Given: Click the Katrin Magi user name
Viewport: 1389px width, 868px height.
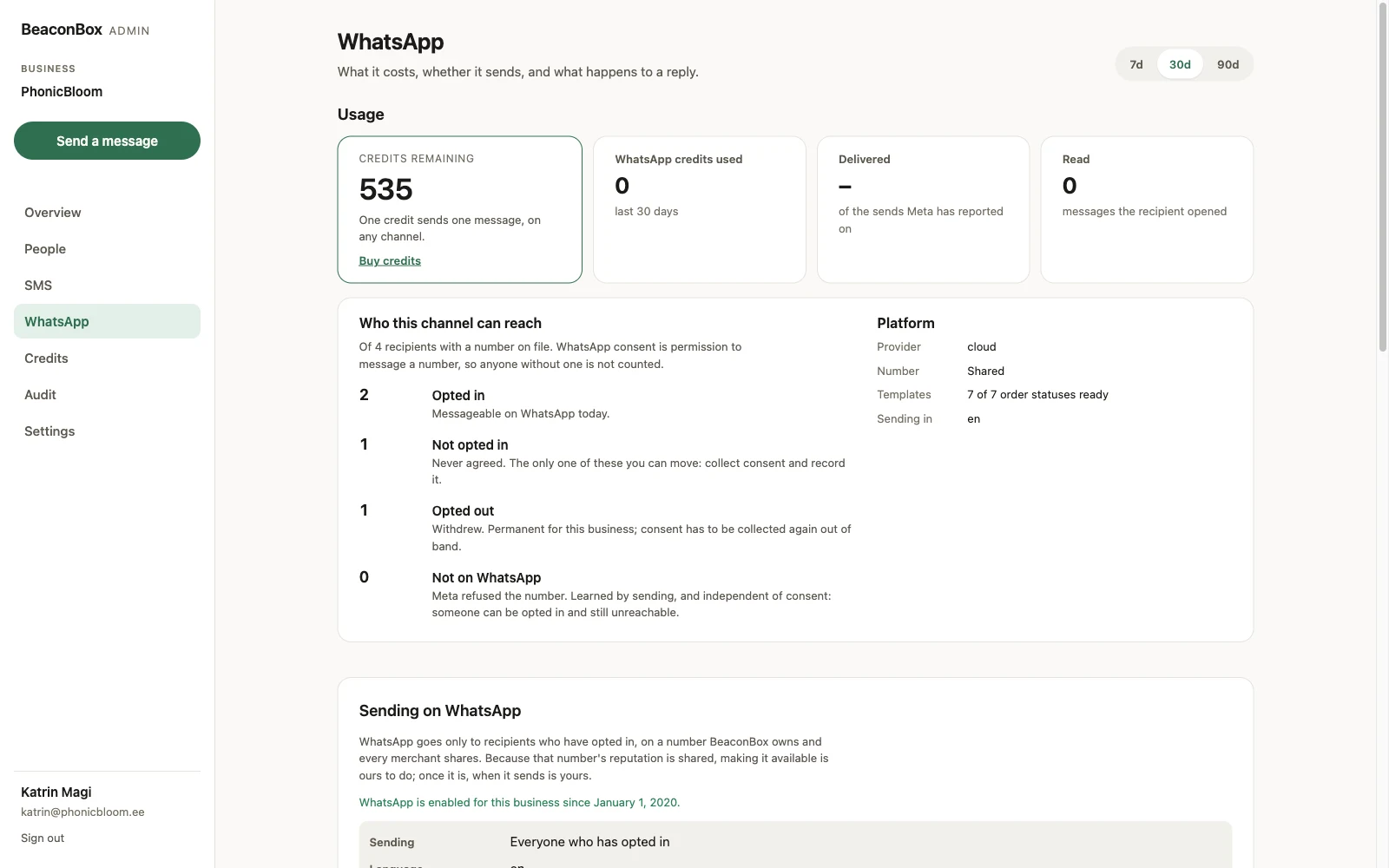Looking at the screenshot, I should [56, 792].
